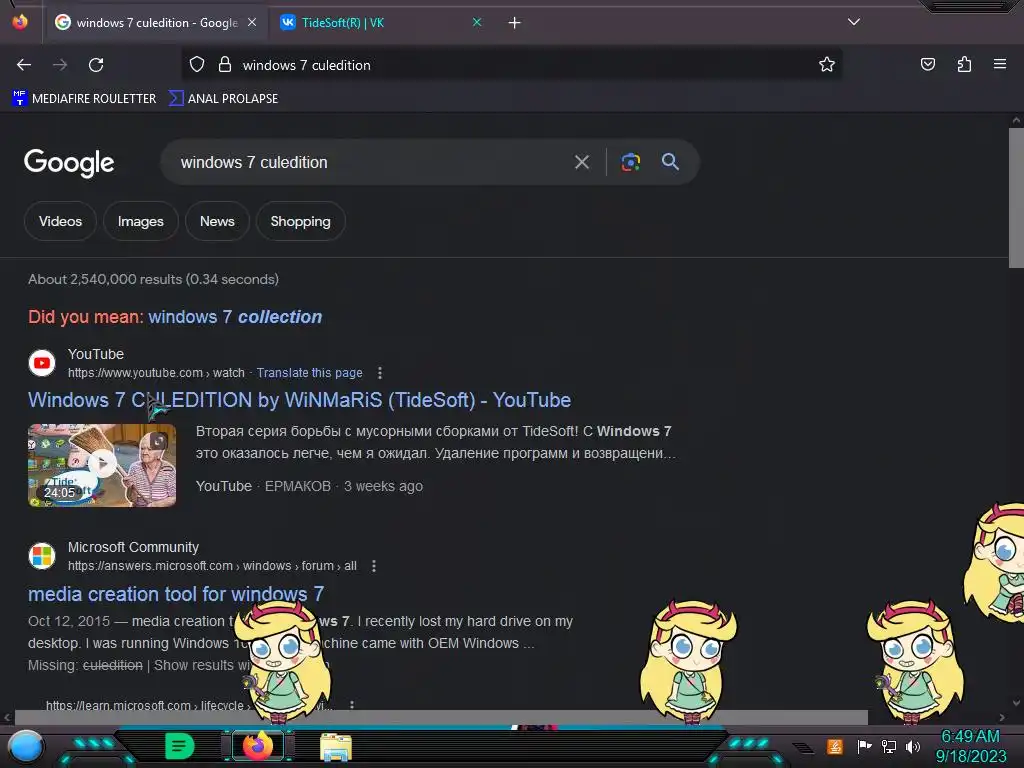Open Windows 7 CULEDITION by WiNMaRiS result
Image resolution: width=1024 pixels, height=768 pixels.
click(299, 400)
